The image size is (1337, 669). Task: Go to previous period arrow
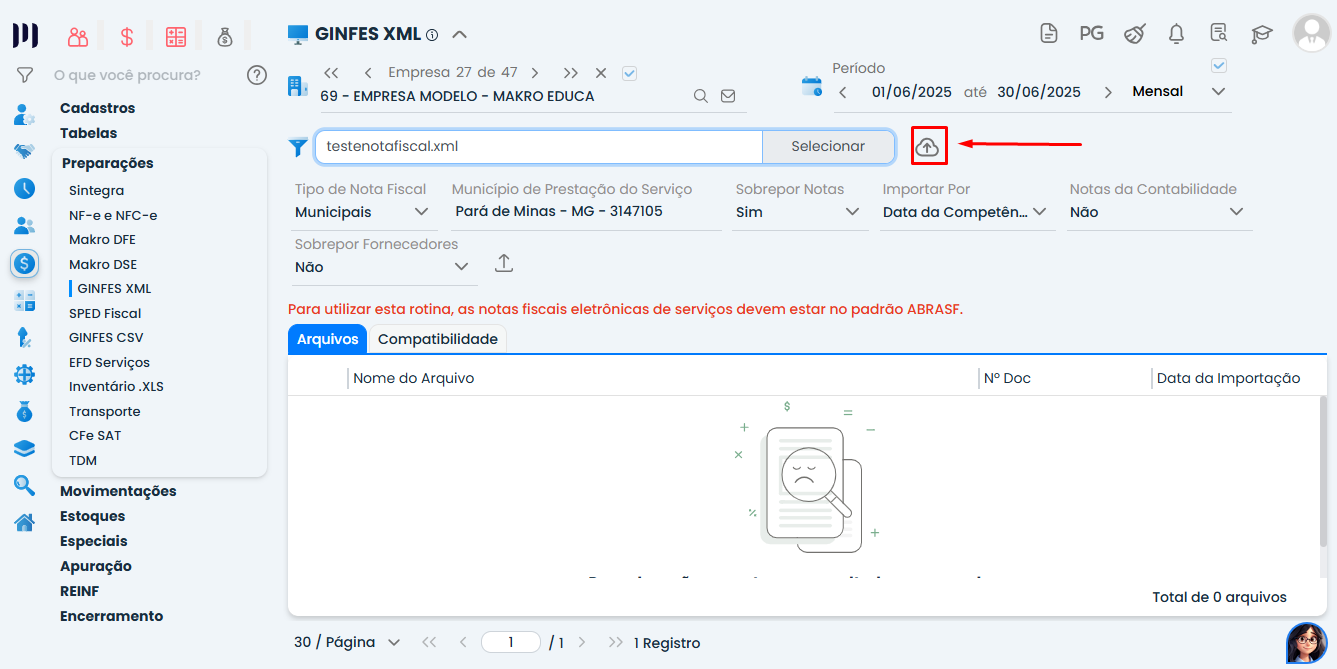click(x=843, y=92)
